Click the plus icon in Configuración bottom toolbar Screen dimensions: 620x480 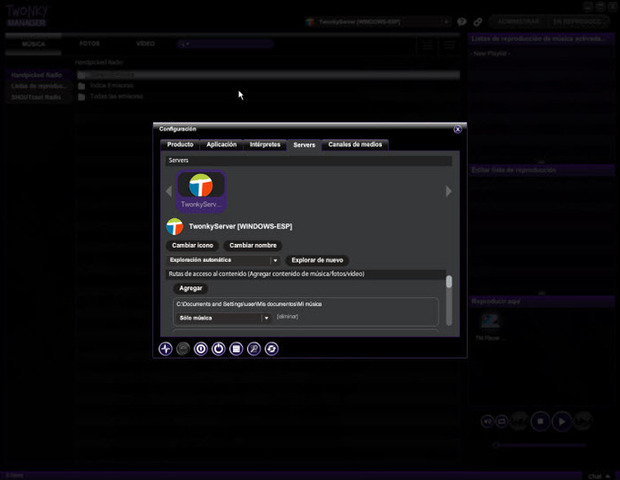(166, 349)
